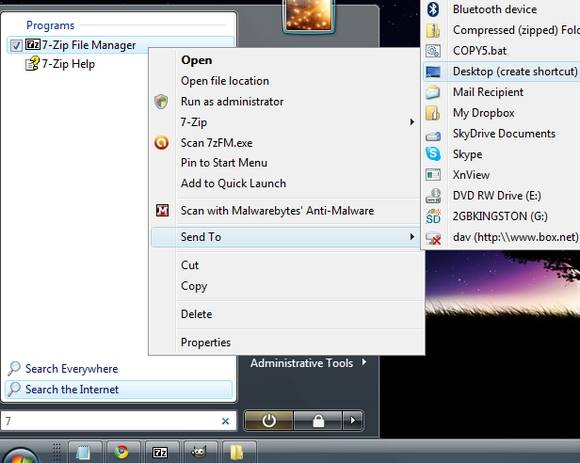Choose Delete in the context menu
This screenshot has height=463, width=580.
287,314
